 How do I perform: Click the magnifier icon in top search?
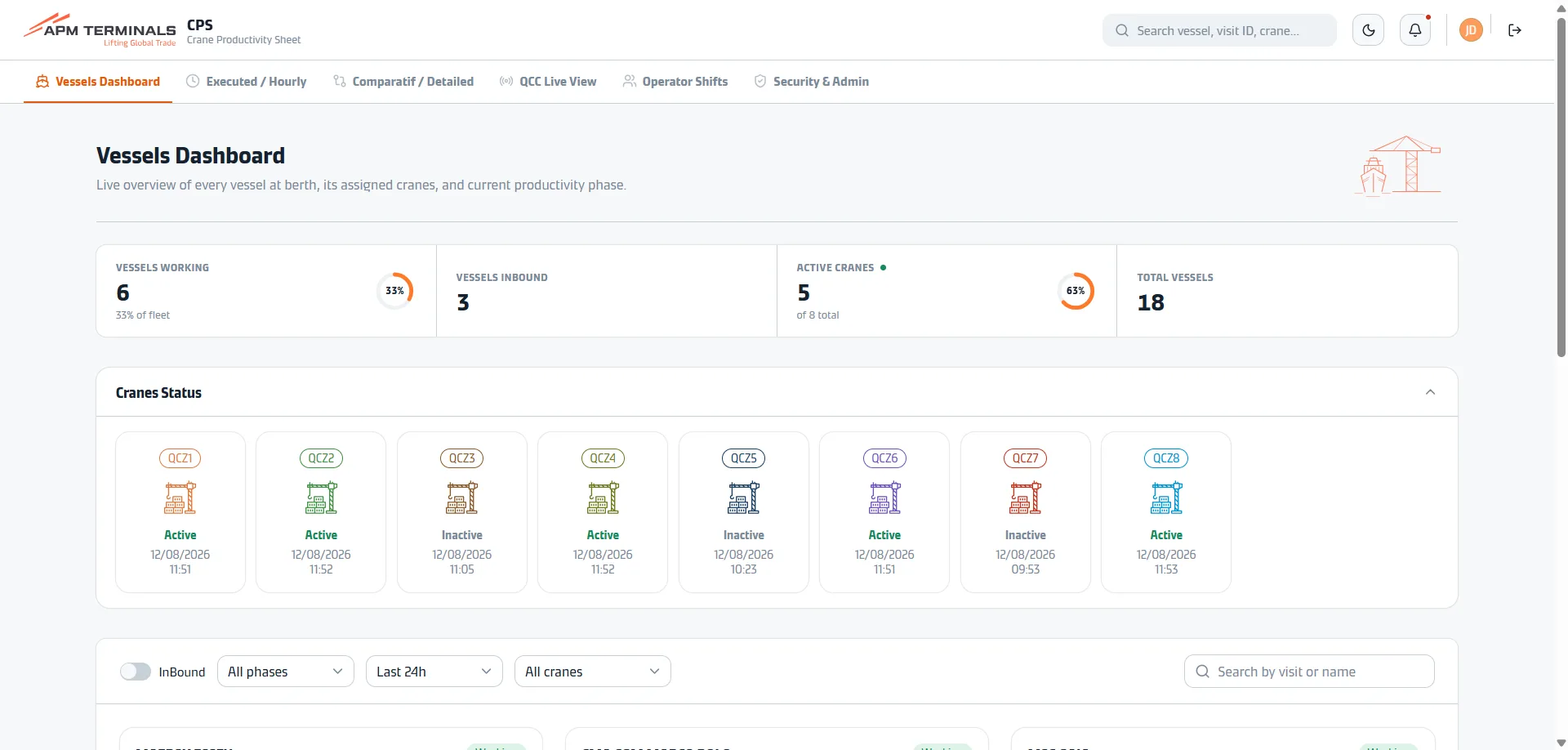[1122, 30]
